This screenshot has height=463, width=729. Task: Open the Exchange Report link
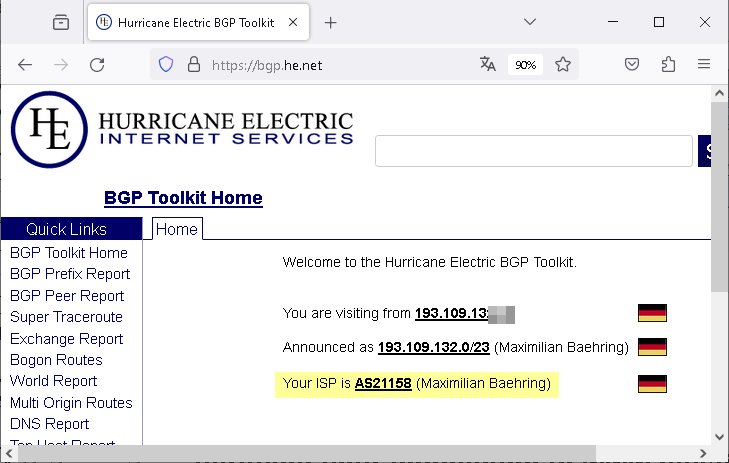(66, 339)
